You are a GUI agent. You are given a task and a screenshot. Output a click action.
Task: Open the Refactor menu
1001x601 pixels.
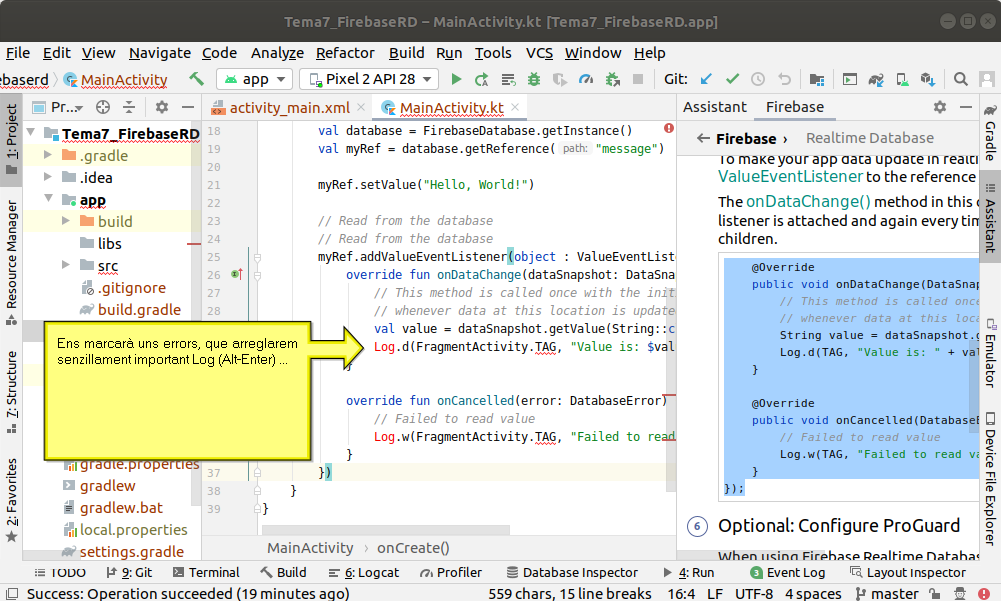pyautogui.click(x=345, y=53)
